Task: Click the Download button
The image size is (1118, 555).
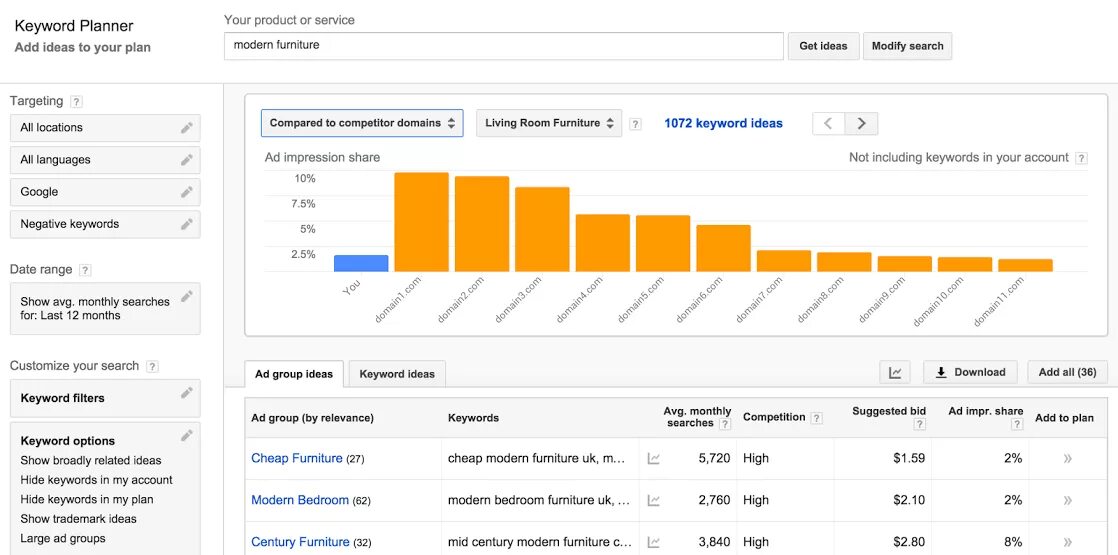Action: pyautogui.click(x=970, y=373)
